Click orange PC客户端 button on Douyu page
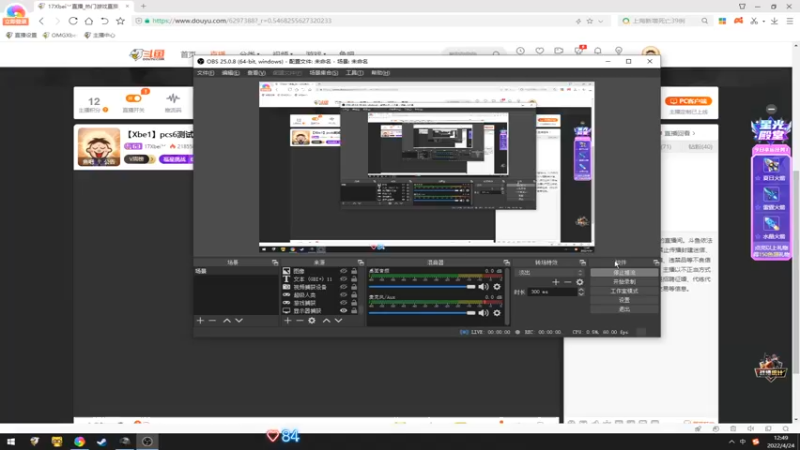Viewport: 800px width, 450px height. pyautogui.click(x=688, y=101)
